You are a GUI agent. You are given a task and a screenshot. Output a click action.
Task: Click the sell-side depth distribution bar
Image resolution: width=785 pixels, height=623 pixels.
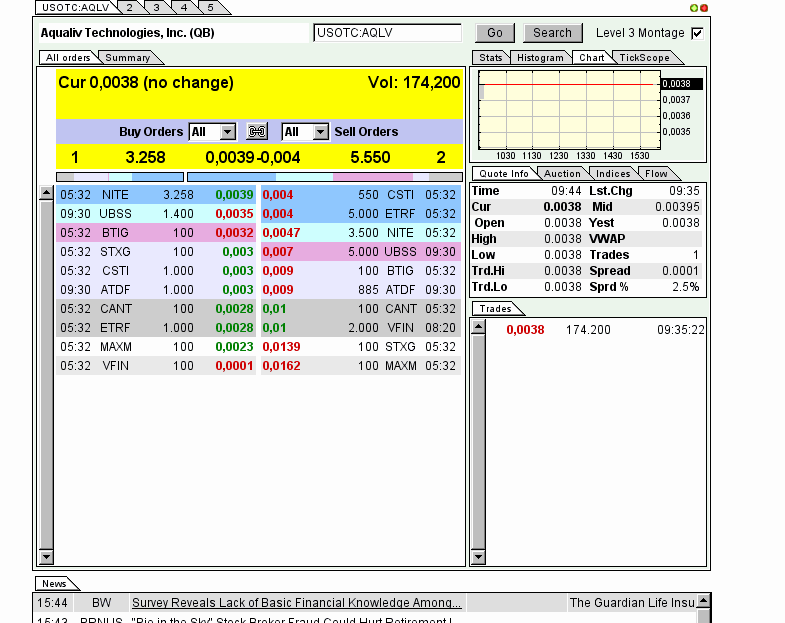(325, 177)
